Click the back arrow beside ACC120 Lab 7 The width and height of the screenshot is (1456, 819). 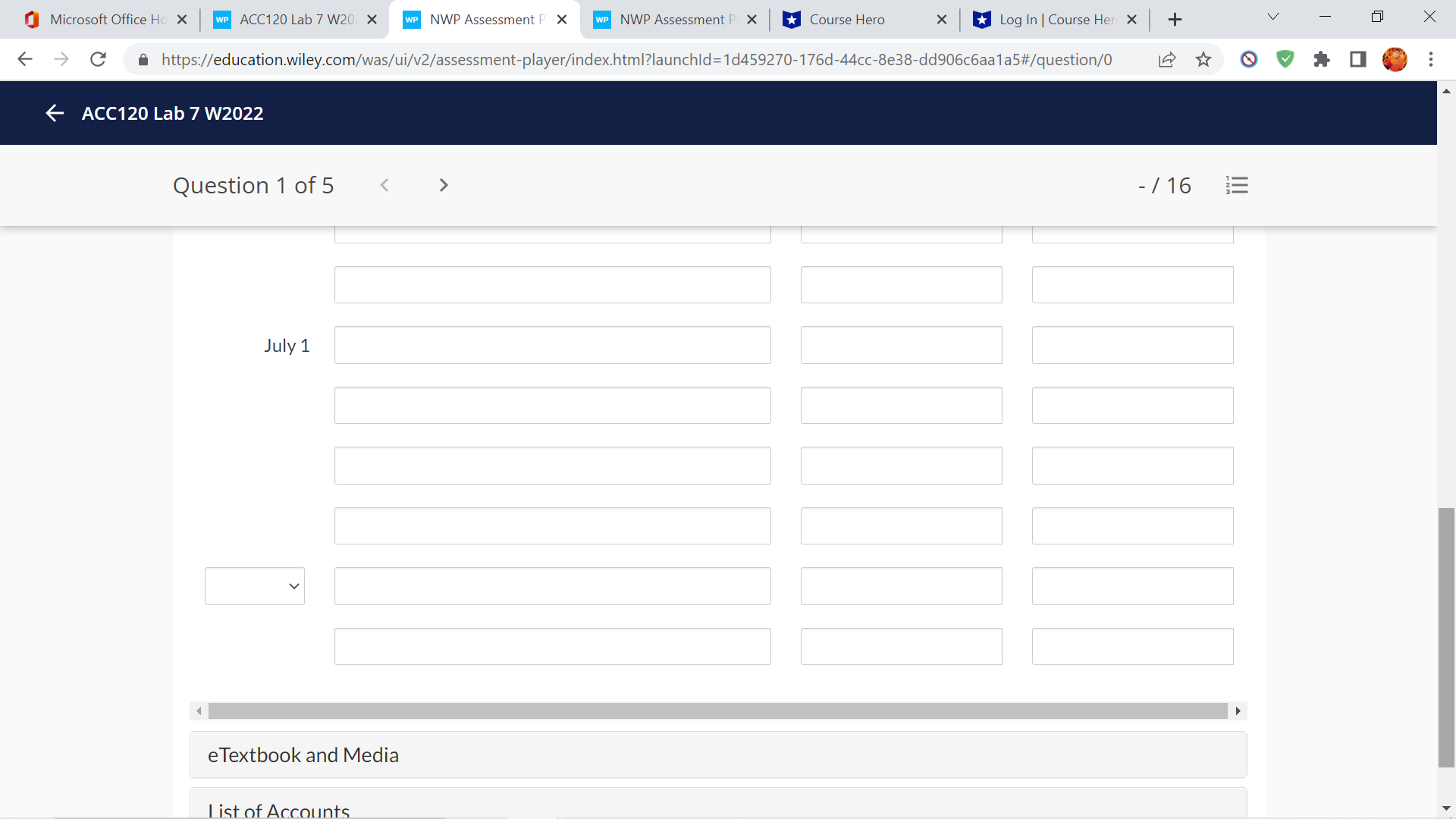(x=55, y=112)
